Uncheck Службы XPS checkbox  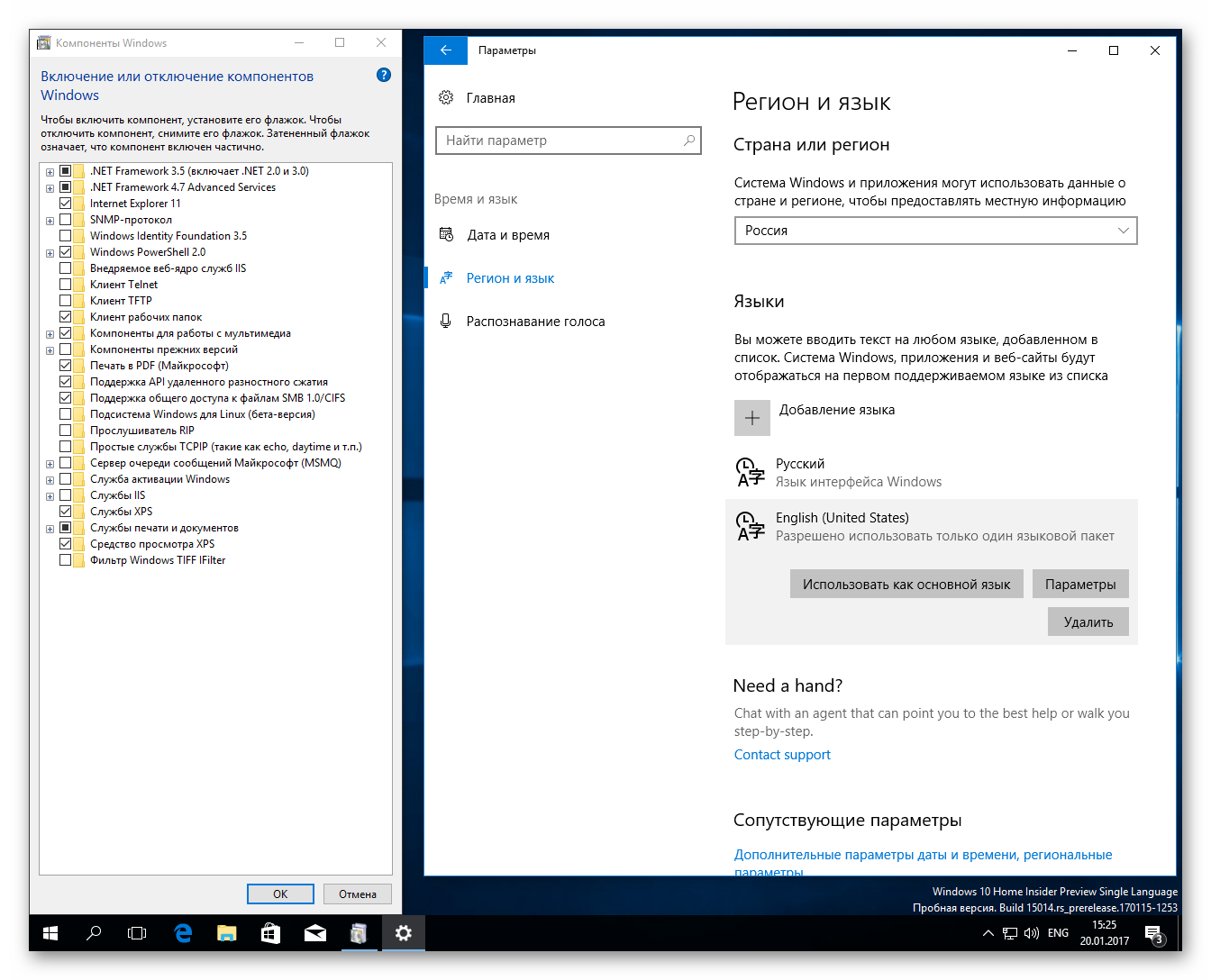65,512
